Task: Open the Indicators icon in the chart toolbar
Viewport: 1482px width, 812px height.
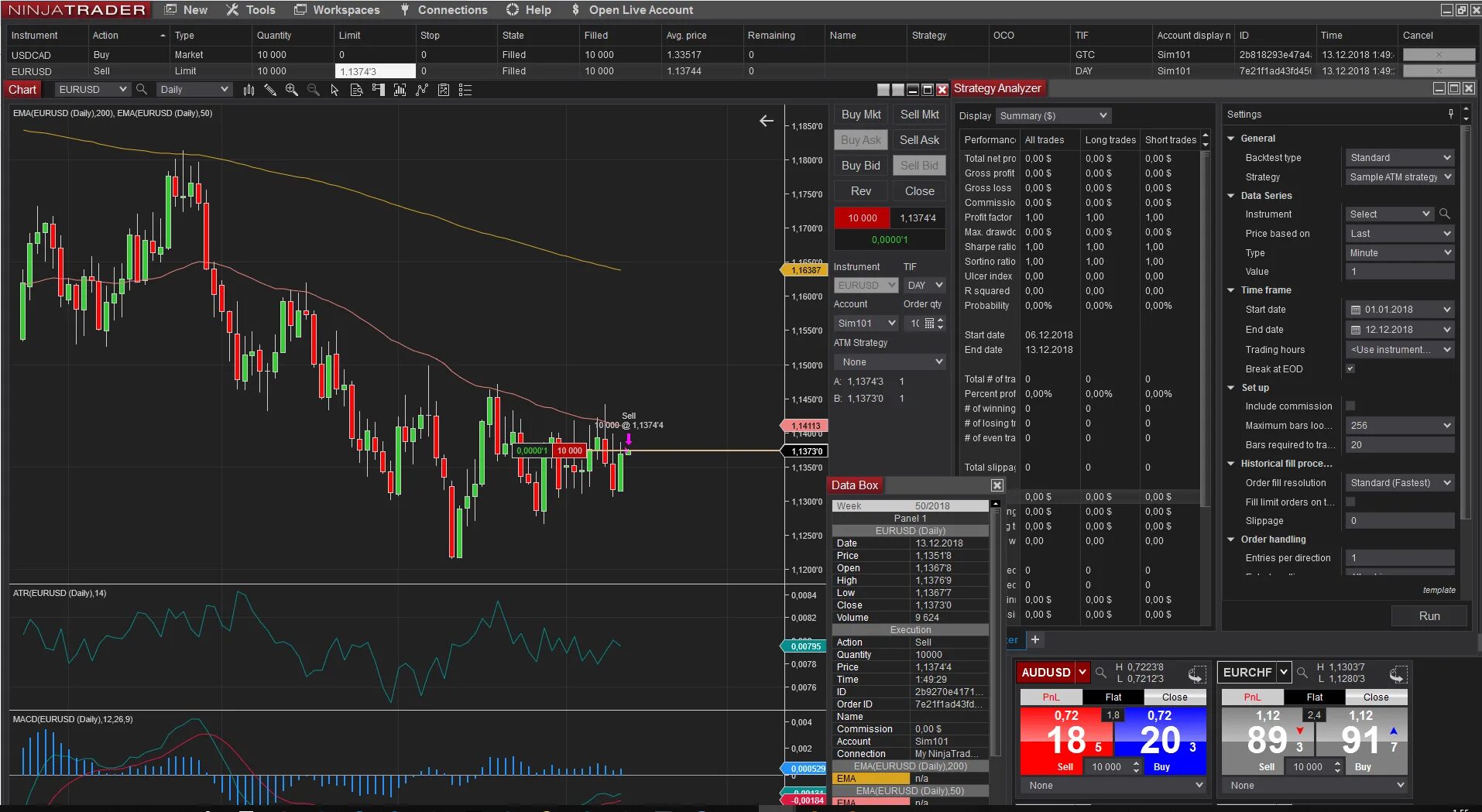Action: click(421, 90)
